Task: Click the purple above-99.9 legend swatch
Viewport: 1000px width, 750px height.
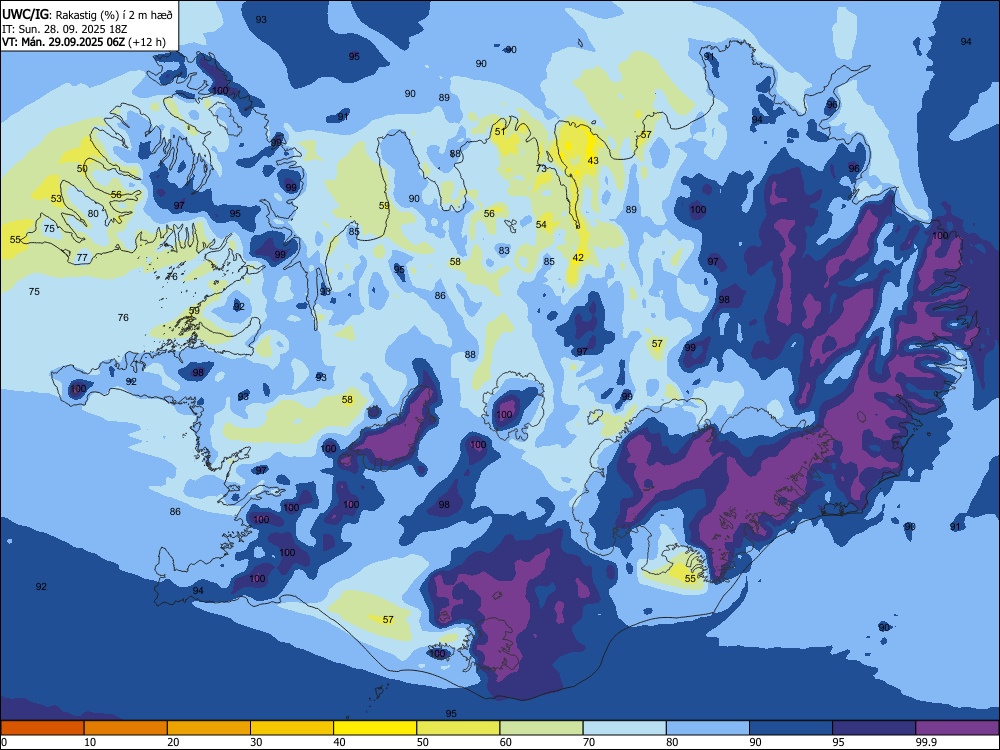Action: 957,728
